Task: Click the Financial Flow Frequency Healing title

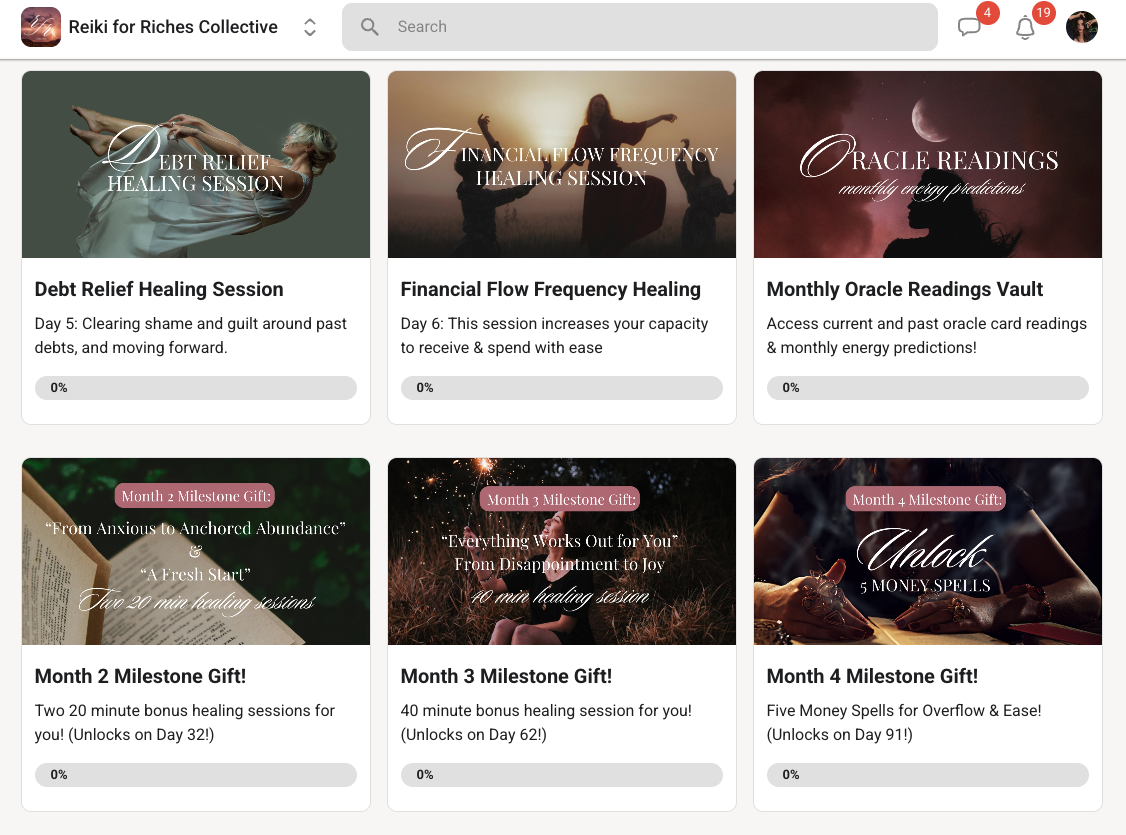Action: [x=550, y=289]
